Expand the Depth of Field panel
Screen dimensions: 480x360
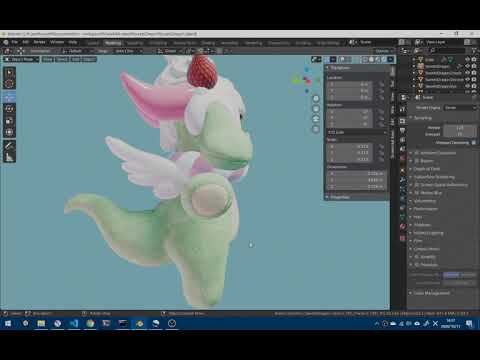pyautogui.click(x=427, y=169)
